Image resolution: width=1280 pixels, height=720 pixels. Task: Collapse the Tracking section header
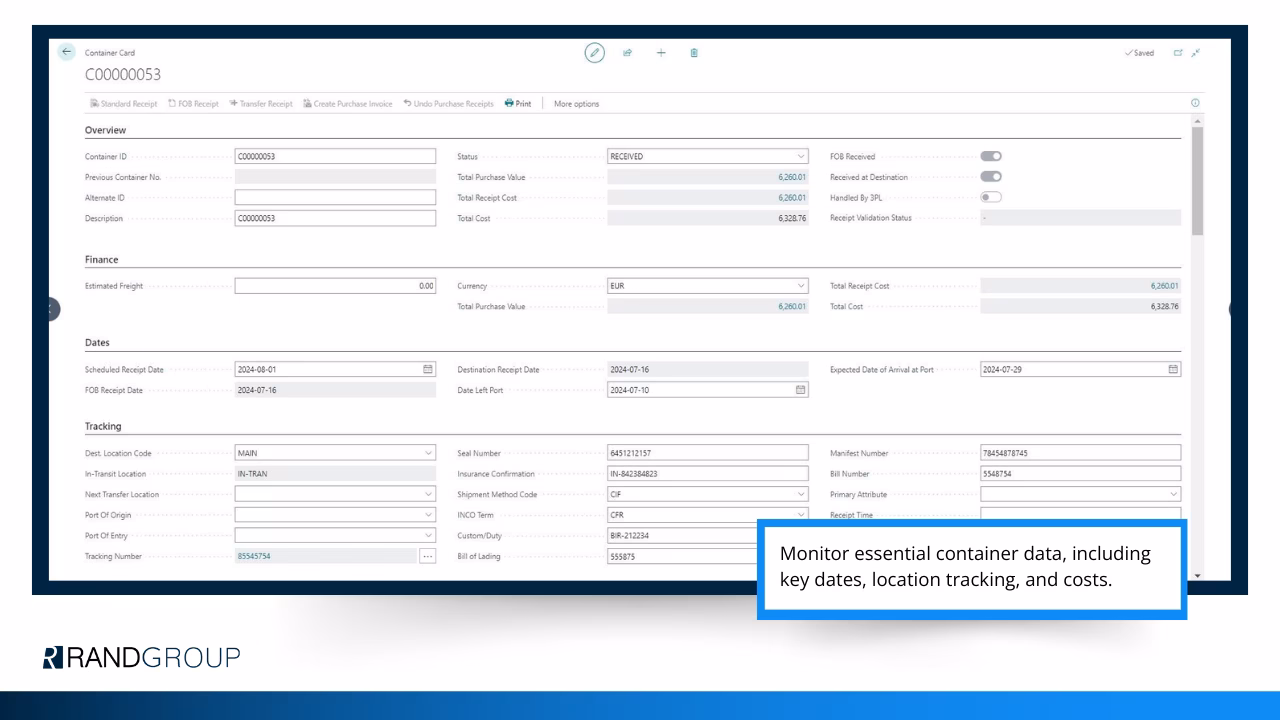pyautogui.click(x=103, y=427)
